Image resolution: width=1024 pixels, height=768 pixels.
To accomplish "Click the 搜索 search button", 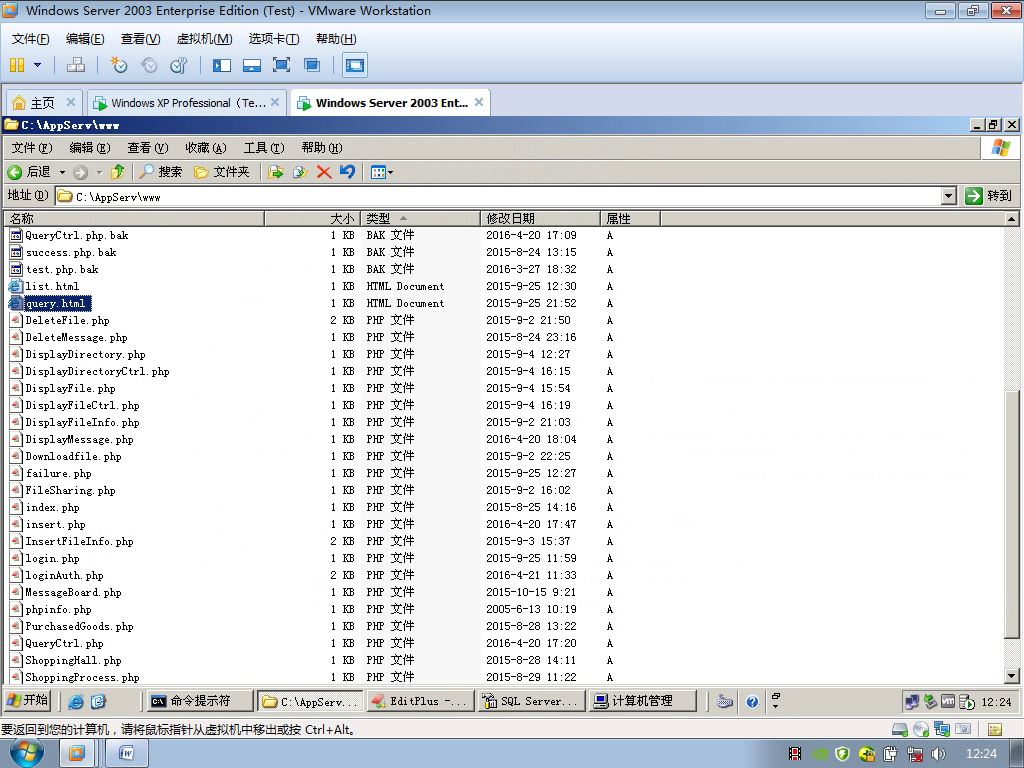I will coord(161,172).
